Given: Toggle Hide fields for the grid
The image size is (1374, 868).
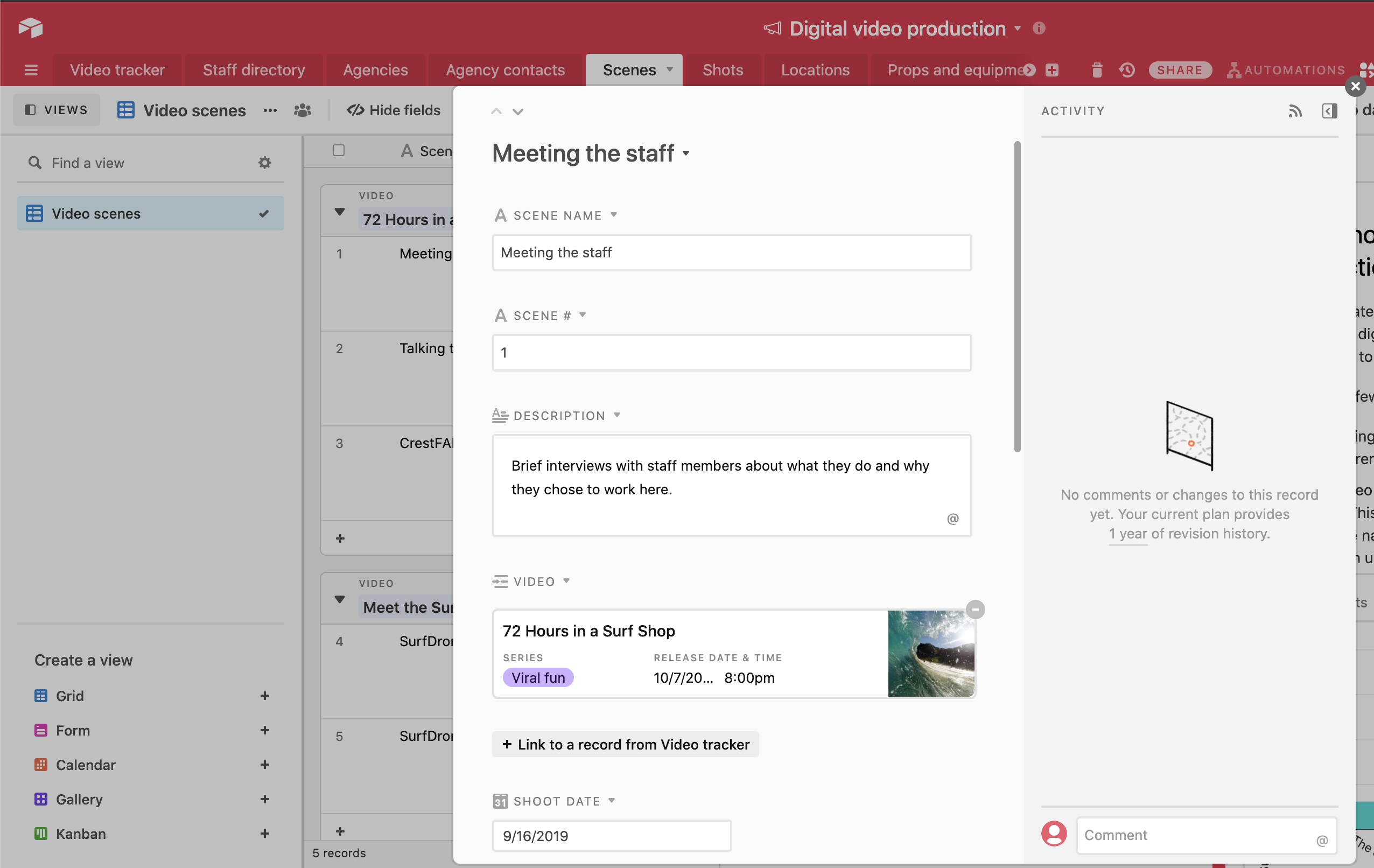Looking at the screenshot, I should [393, 110].
